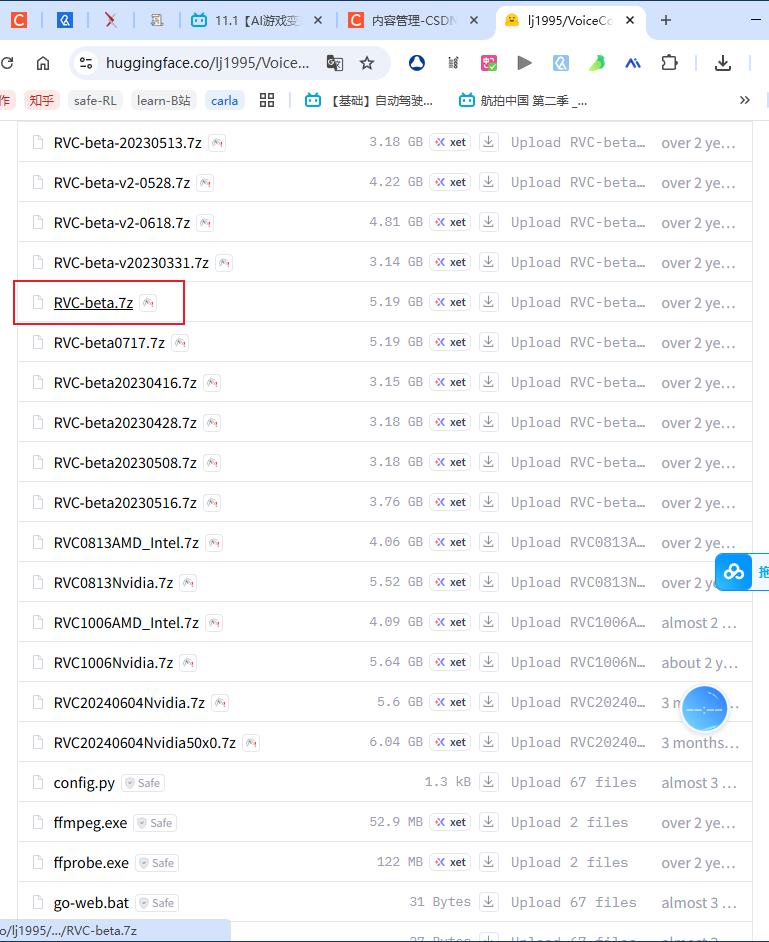This screenshot has height=942, width=769.
Task: Click the scan badge beside RVC0813Nvidia.7z
Action: [x=188, y=583]
